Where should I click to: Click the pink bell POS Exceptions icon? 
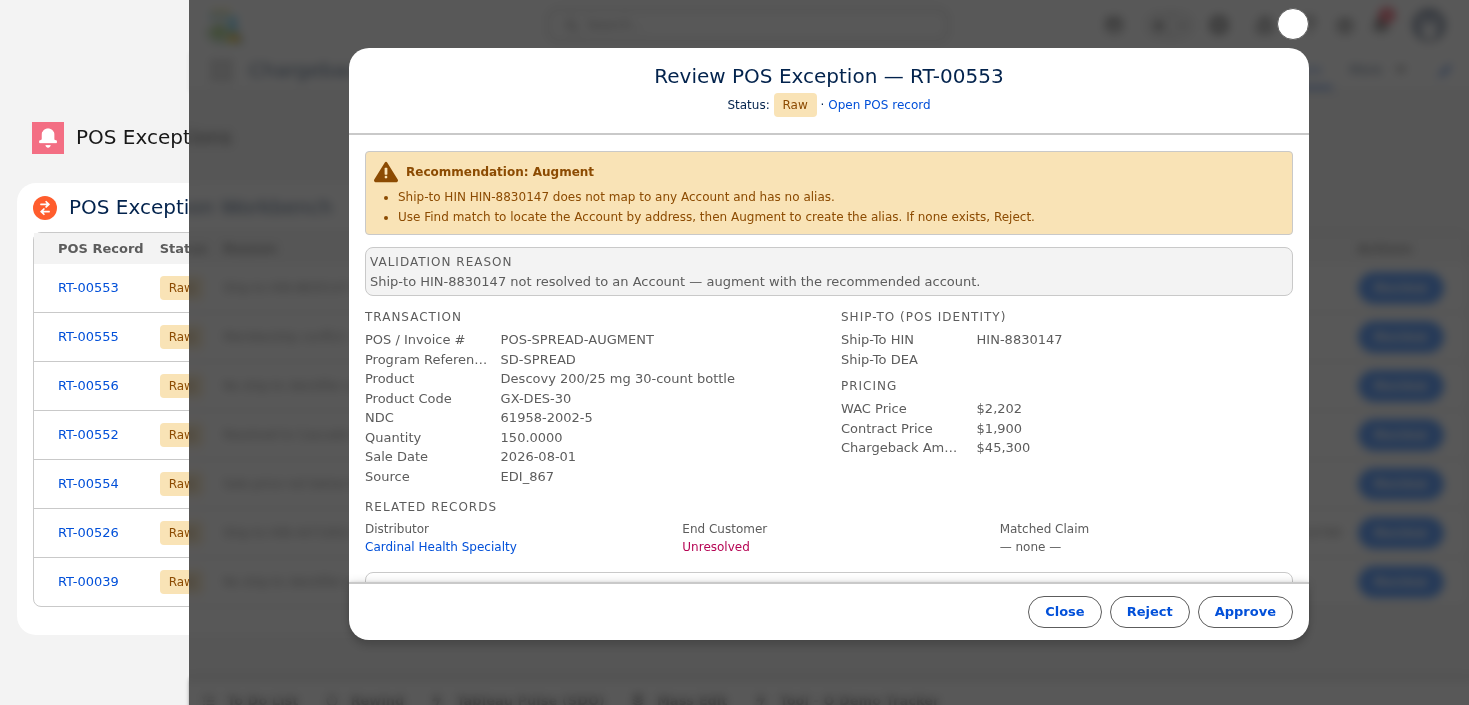pos(48,138)
